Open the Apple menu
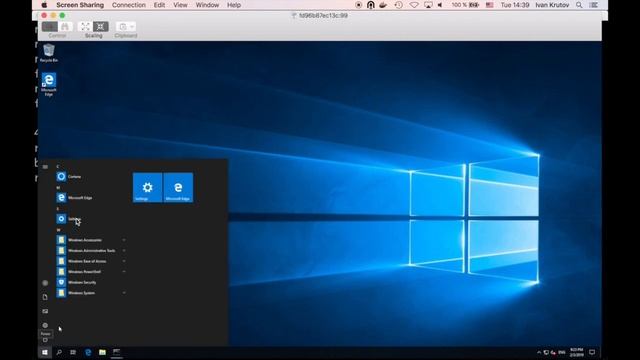The image size is (640, 360). (44, 5)
